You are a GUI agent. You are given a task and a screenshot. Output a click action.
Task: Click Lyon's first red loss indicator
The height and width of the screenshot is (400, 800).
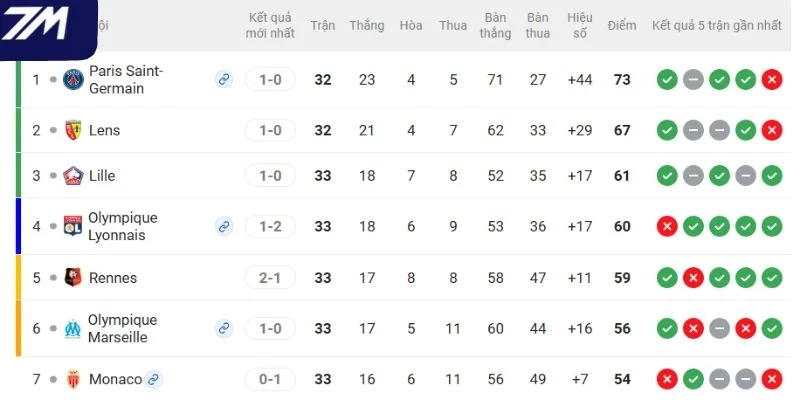667,226
